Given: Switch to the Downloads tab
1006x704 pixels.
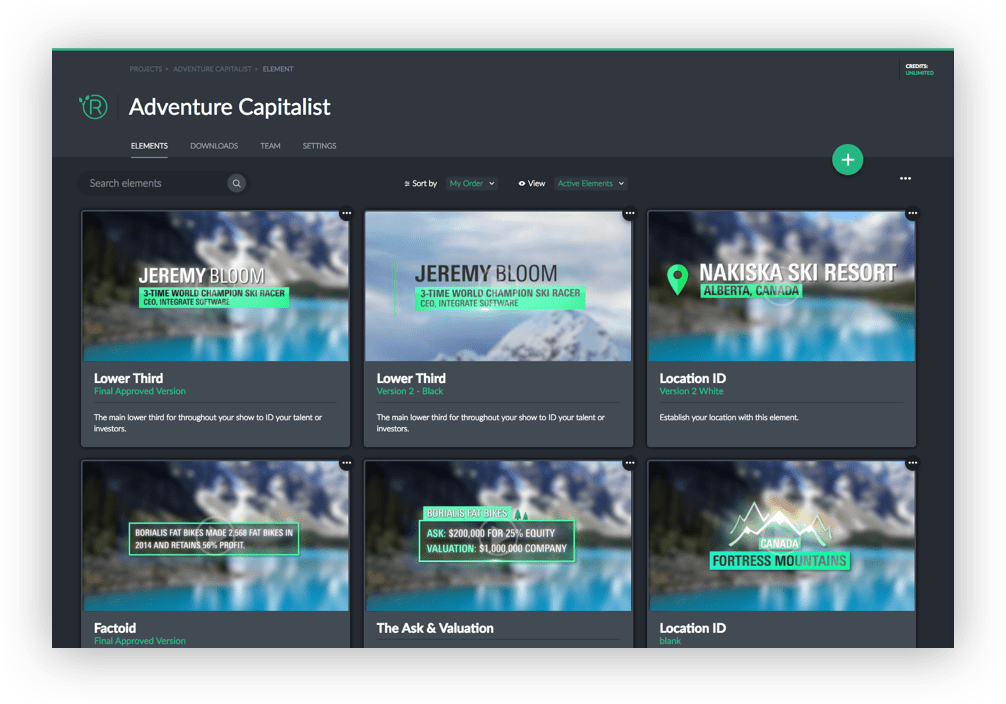Looking at the screenshot, I should [214, 146].
